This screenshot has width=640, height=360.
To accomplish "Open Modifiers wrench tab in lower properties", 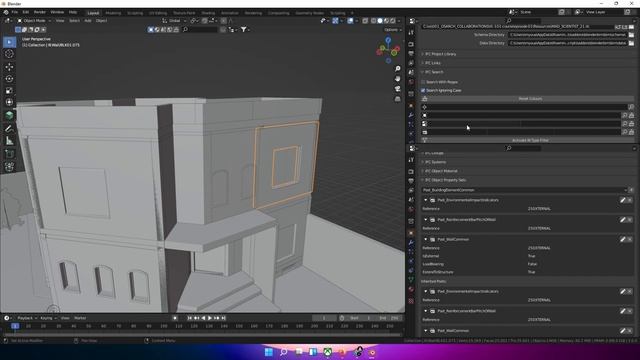I will pos(411,242).
